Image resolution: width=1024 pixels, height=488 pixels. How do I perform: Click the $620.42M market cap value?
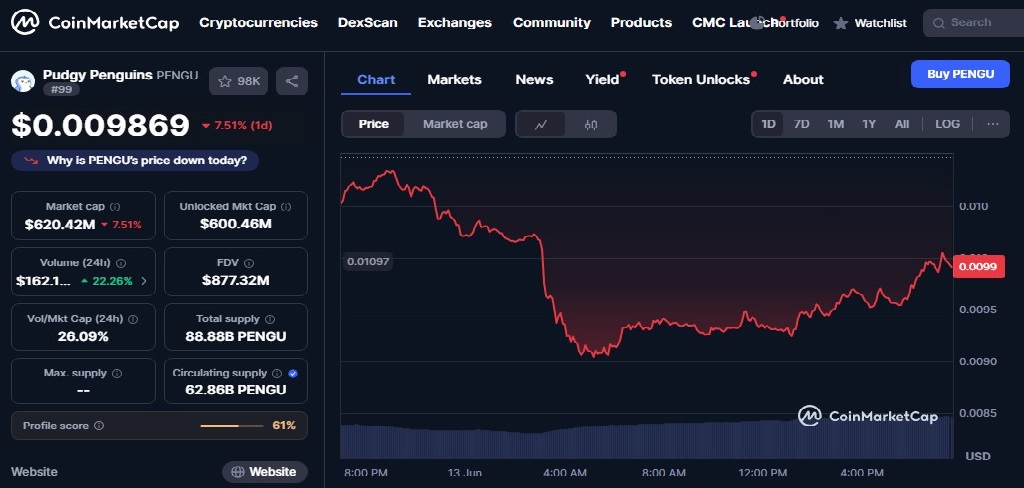(x=60, y=225)
